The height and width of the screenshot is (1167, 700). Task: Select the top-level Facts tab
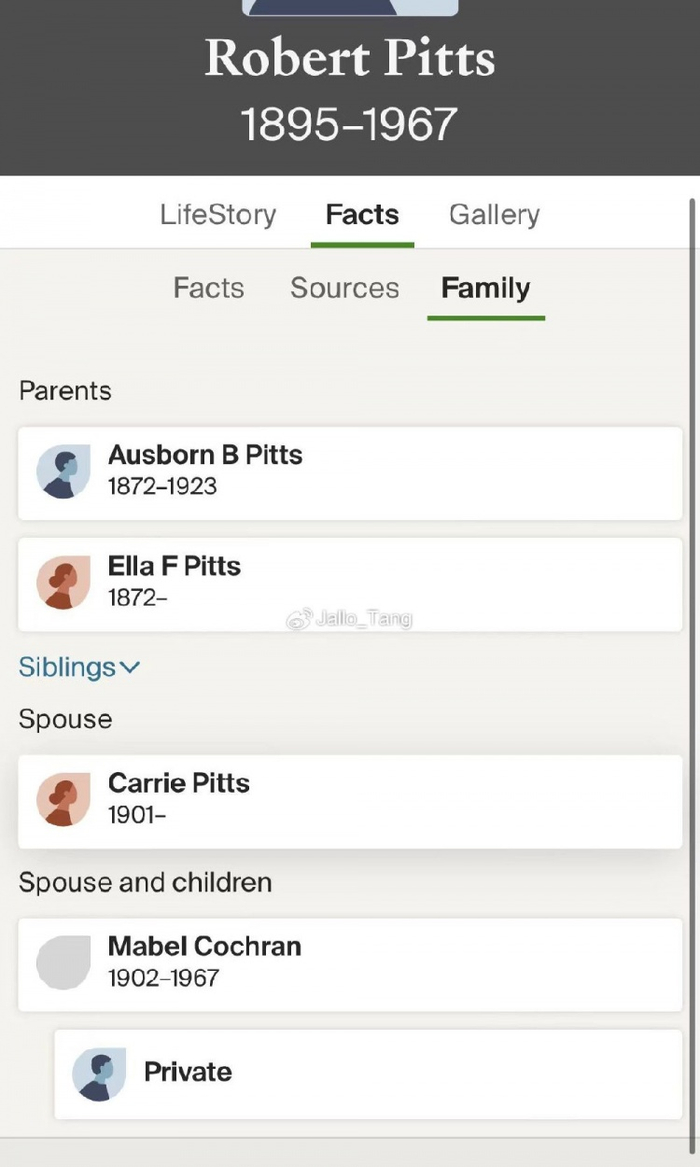[362, 215]
